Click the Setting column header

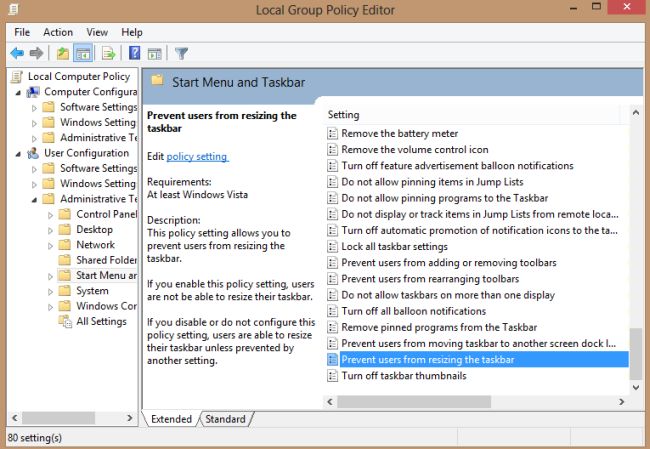click(472, 115)
